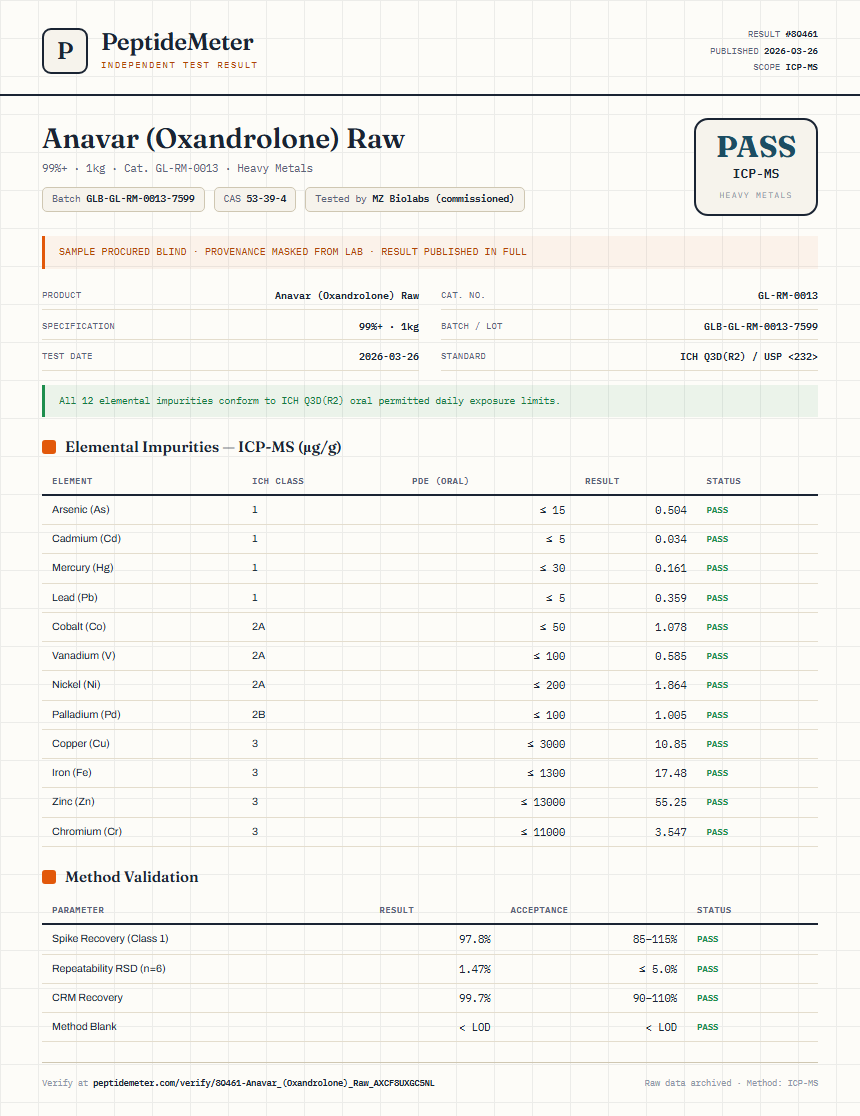The image size is (860, 1116).
Task: Click the Cadmium result 0.034
Action: pyautogui.click(x=671, y=539)
